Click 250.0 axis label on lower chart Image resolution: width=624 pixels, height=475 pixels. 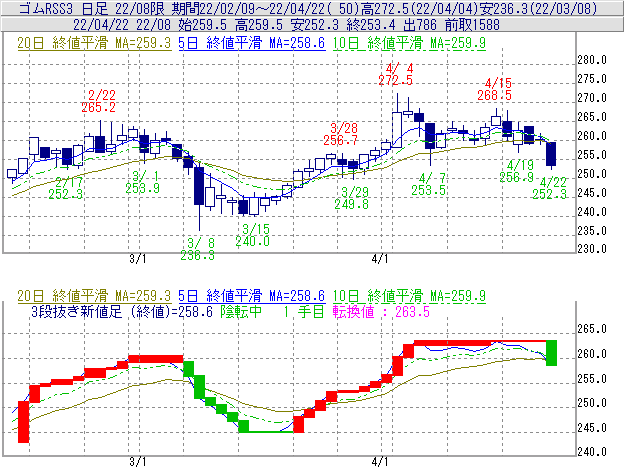[x=592, y=403]
